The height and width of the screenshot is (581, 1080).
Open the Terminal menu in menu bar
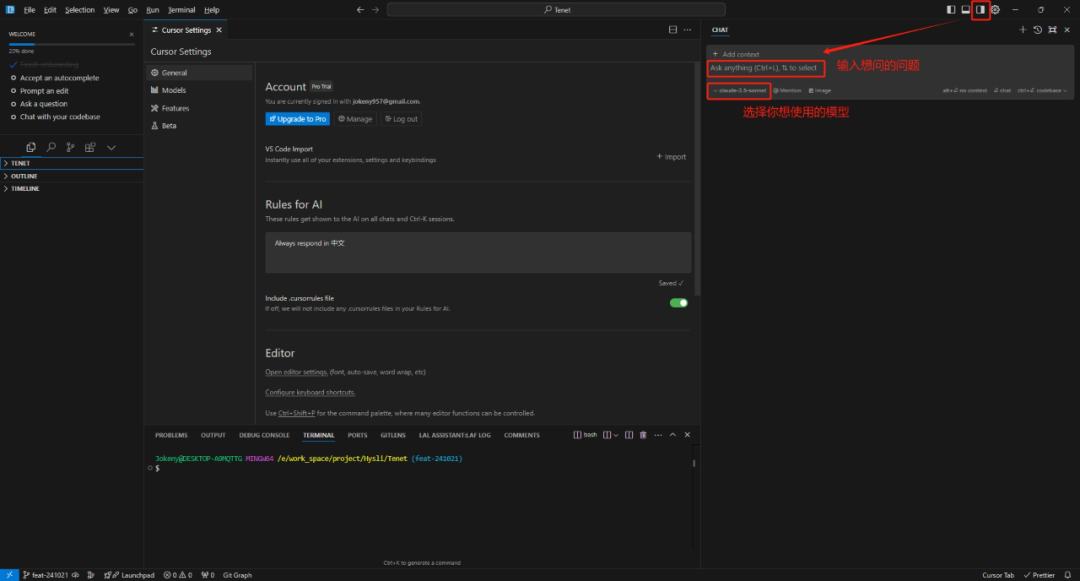tap(181, 10)
